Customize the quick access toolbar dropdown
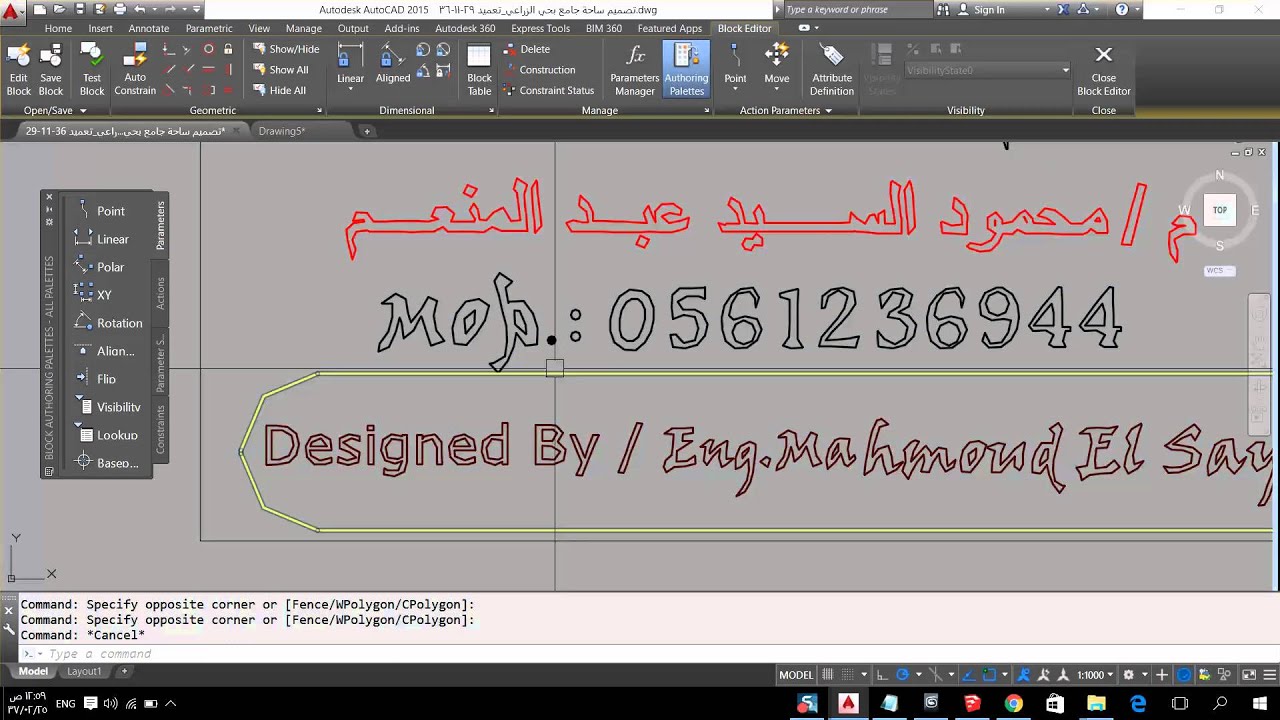The height and width of the screenshot is (720, 1280). (x=197, y=9)
